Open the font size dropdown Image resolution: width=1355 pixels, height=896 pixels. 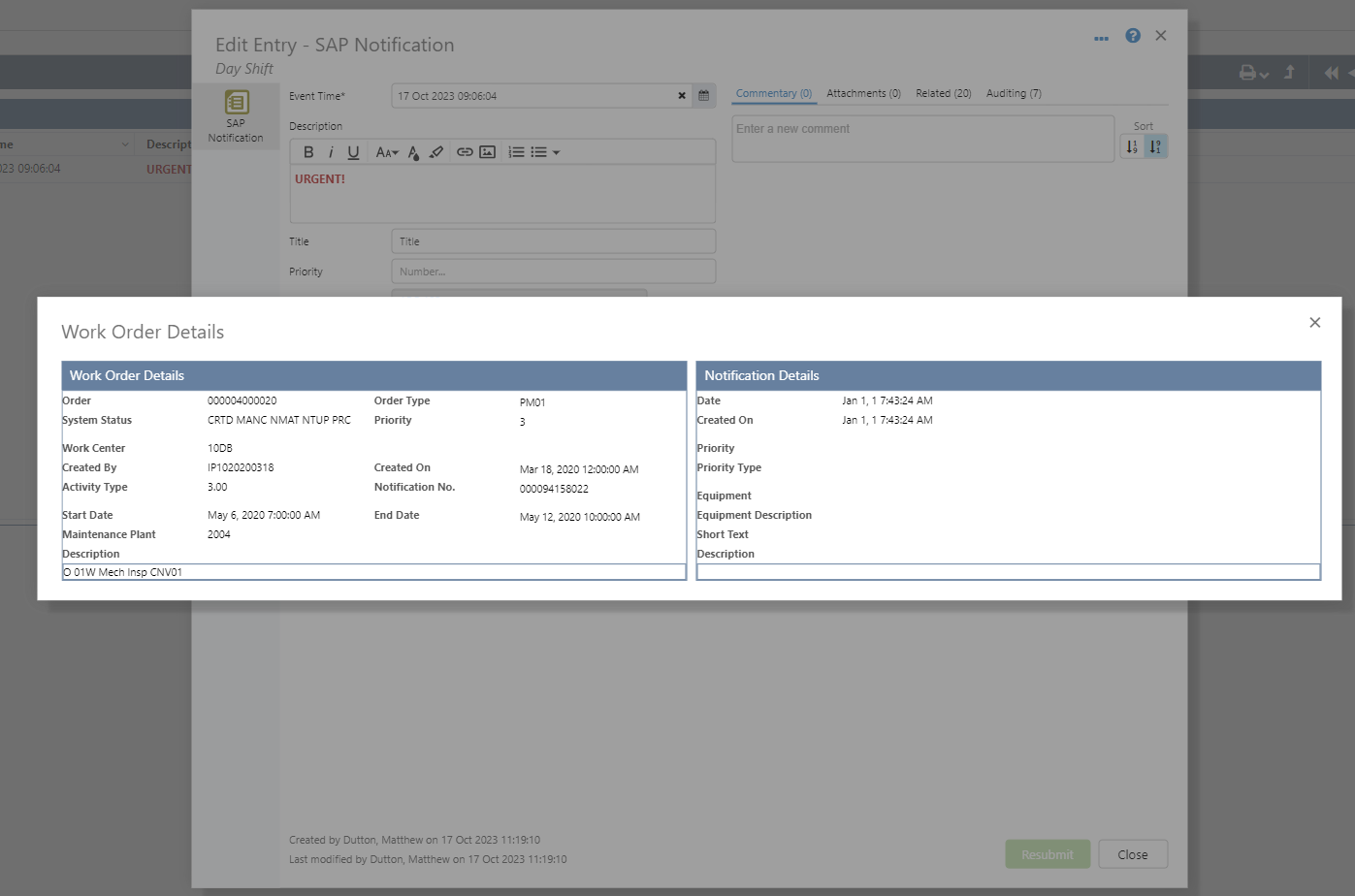coord(387,152)
